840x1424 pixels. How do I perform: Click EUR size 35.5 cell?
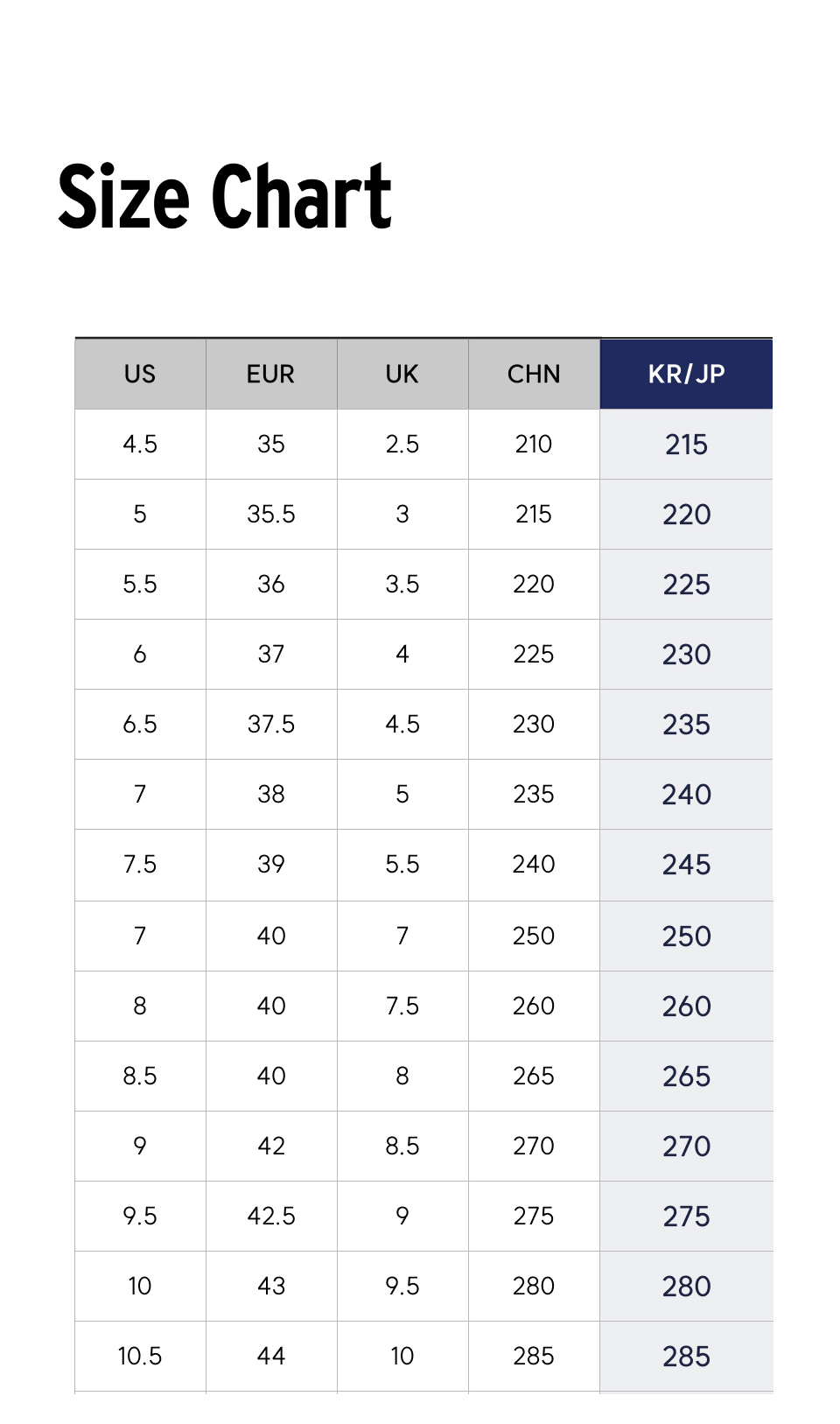click(x=271, y=515)
